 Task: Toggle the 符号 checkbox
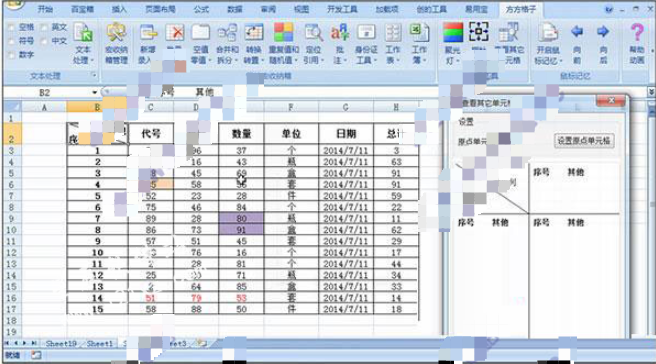coord(11,41)
